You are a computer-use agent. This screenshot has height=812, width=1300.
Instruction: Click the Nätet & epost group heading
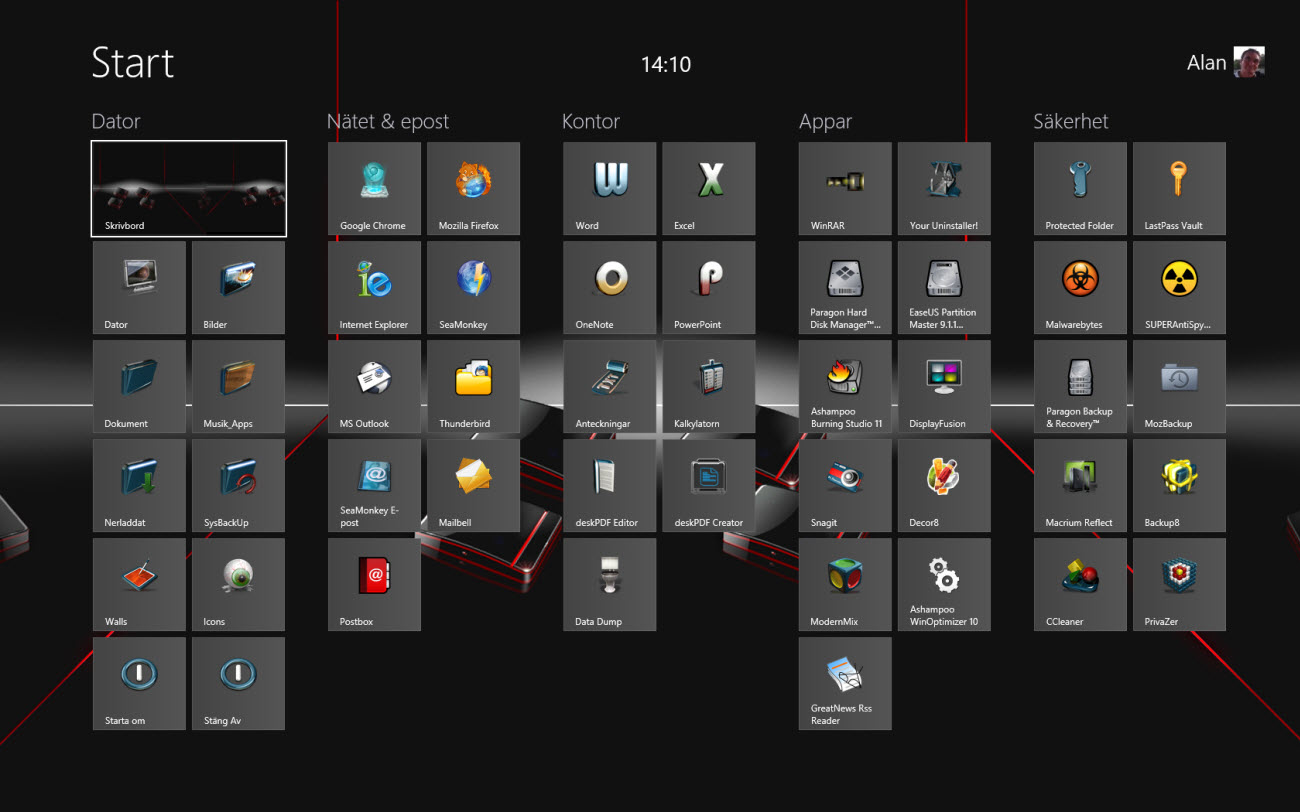click(x=388, y=122)
